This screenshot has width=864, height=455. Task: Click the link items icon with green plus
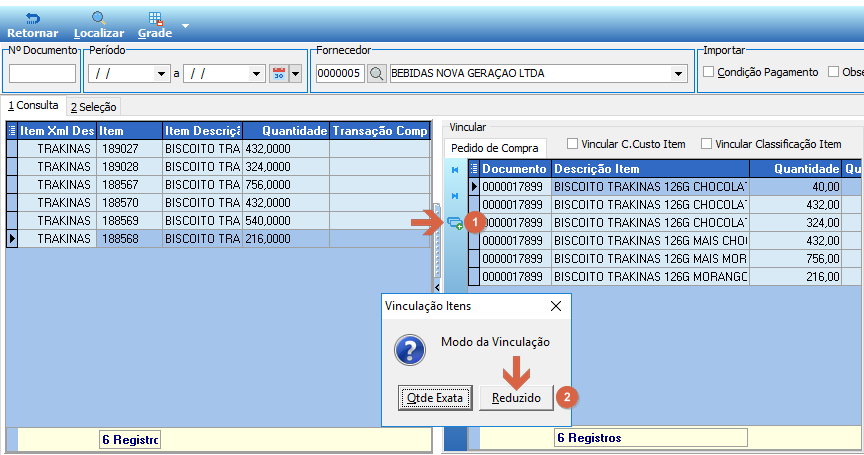tap(455, 223)
